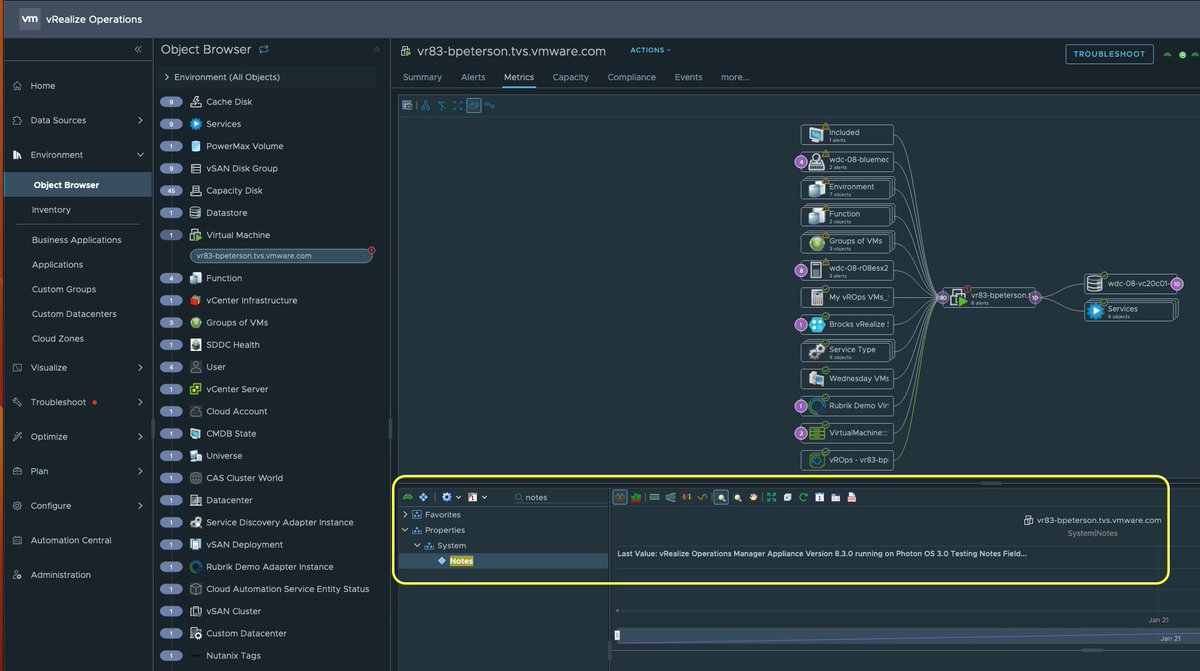
Task: Select the zoom-by-selection magnifier tool
Action: pyautogui.click(x=722, y=497)
